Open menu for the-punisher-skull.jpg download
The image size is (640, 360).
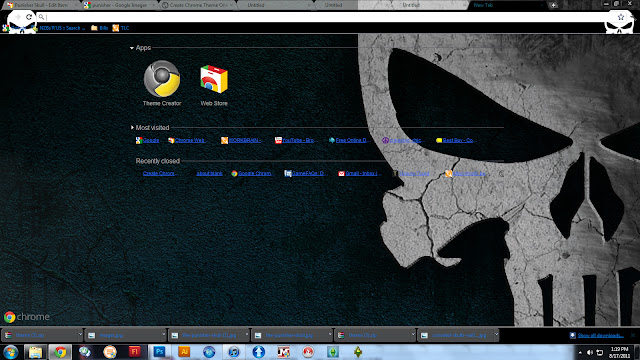click(330, 335)
